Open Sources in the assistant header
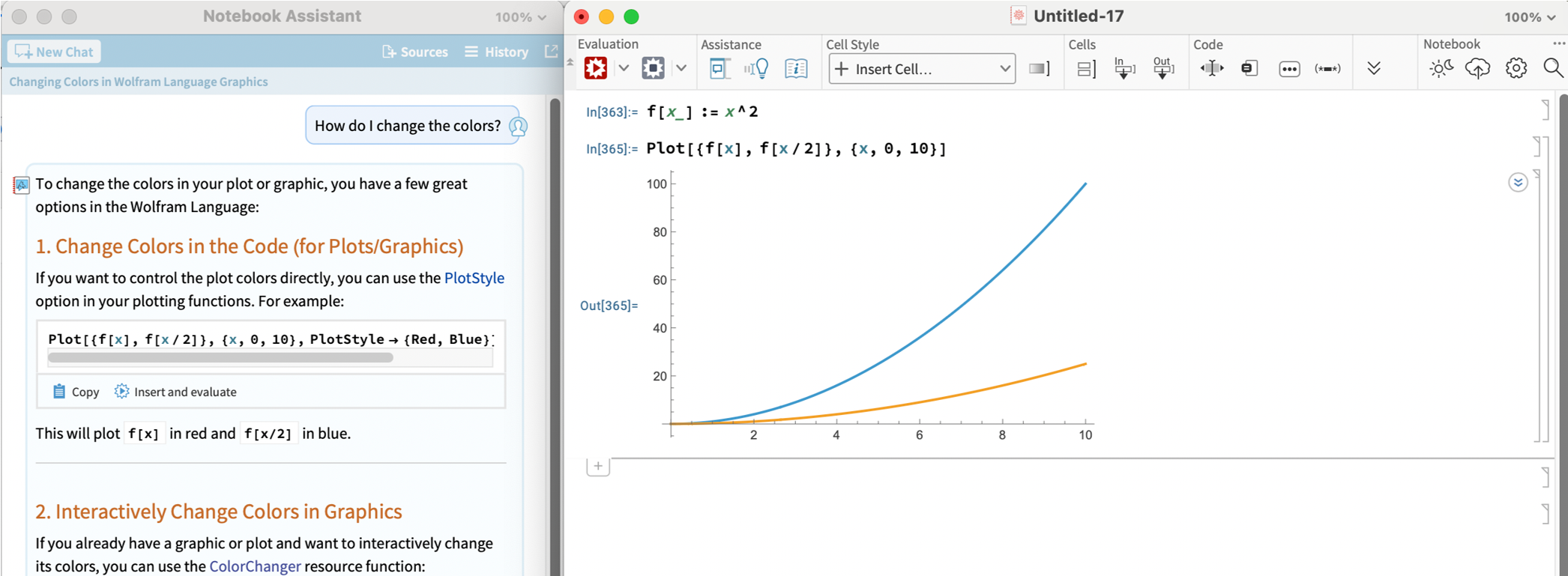 pyautogui.click(x=414, y=52)
